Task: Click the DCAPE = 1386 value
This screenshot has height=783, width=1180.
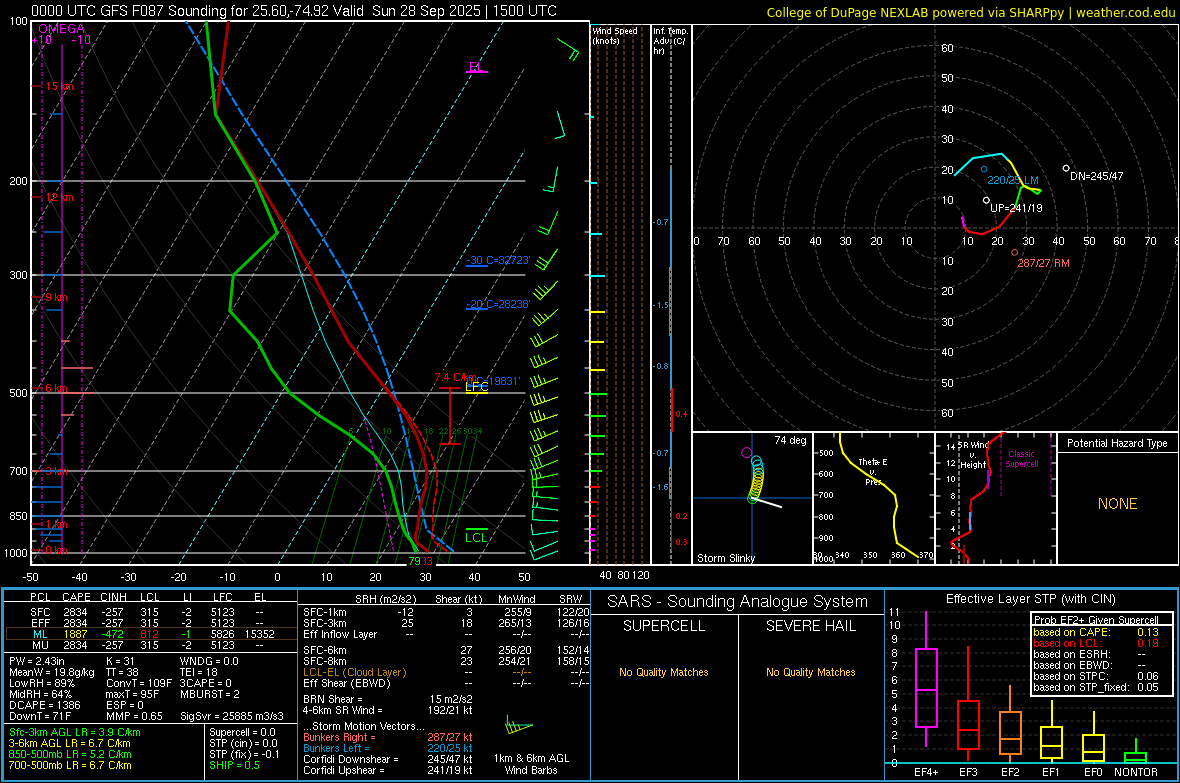Action: point(44,705)
